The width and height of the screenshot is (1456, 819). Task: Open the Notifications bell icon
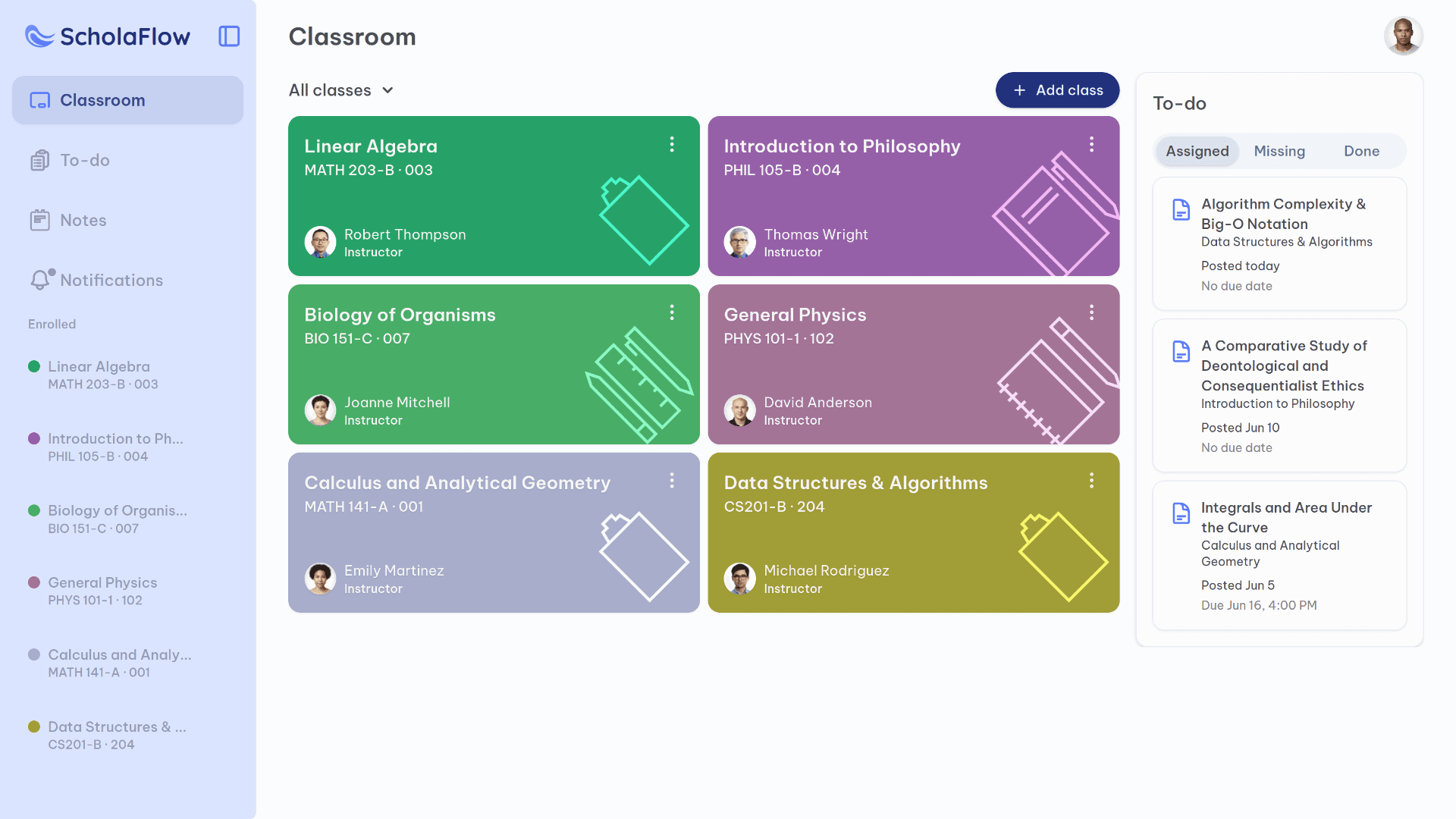pyautogui.click(x=40, y=280)
